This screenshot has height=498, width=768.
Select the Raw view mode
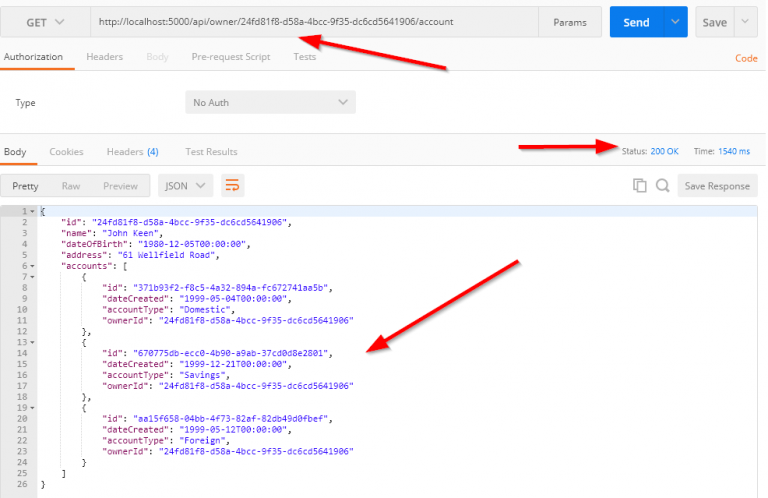(71, 185)
